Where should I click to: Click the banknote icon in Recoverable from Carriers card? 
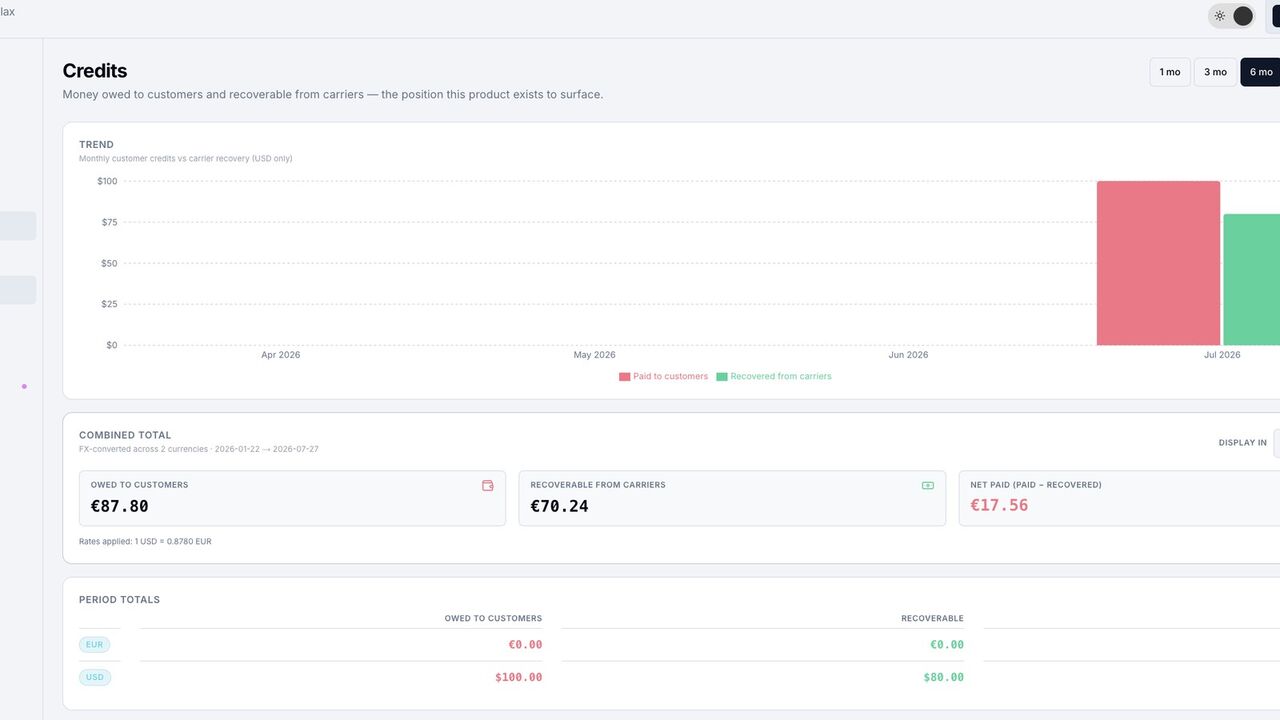[x=928, y=485]
